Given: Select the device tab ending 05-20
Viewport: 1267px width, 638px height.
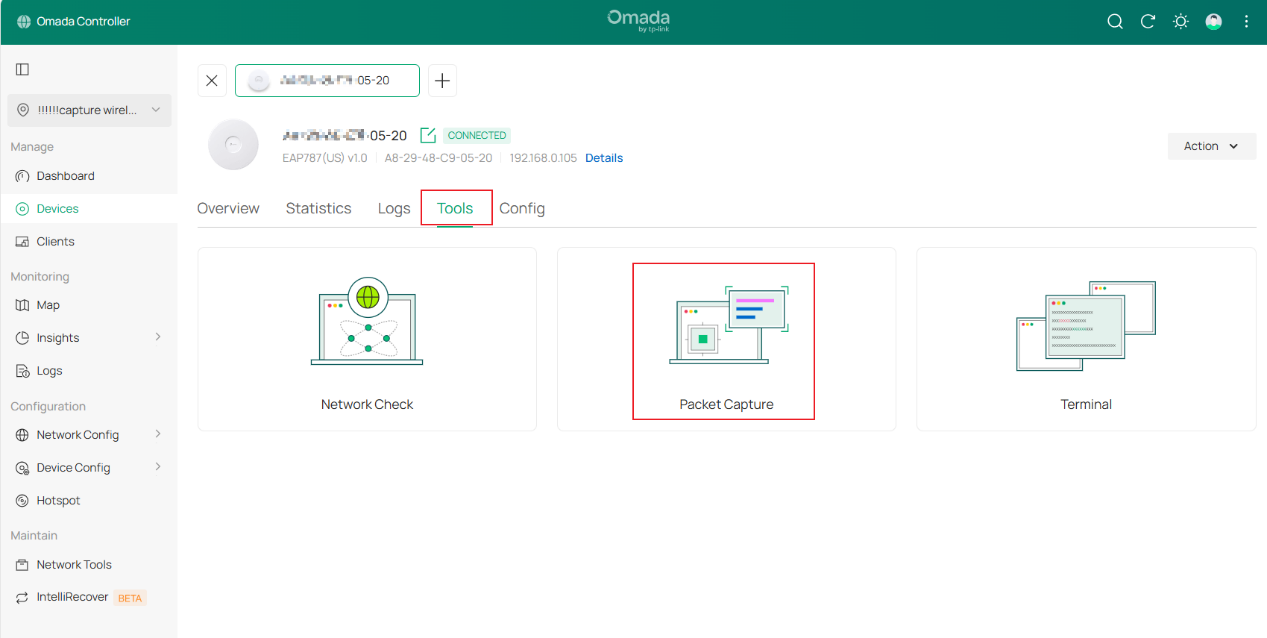Looking at the screenshot, I should click(x=327, y=81).
